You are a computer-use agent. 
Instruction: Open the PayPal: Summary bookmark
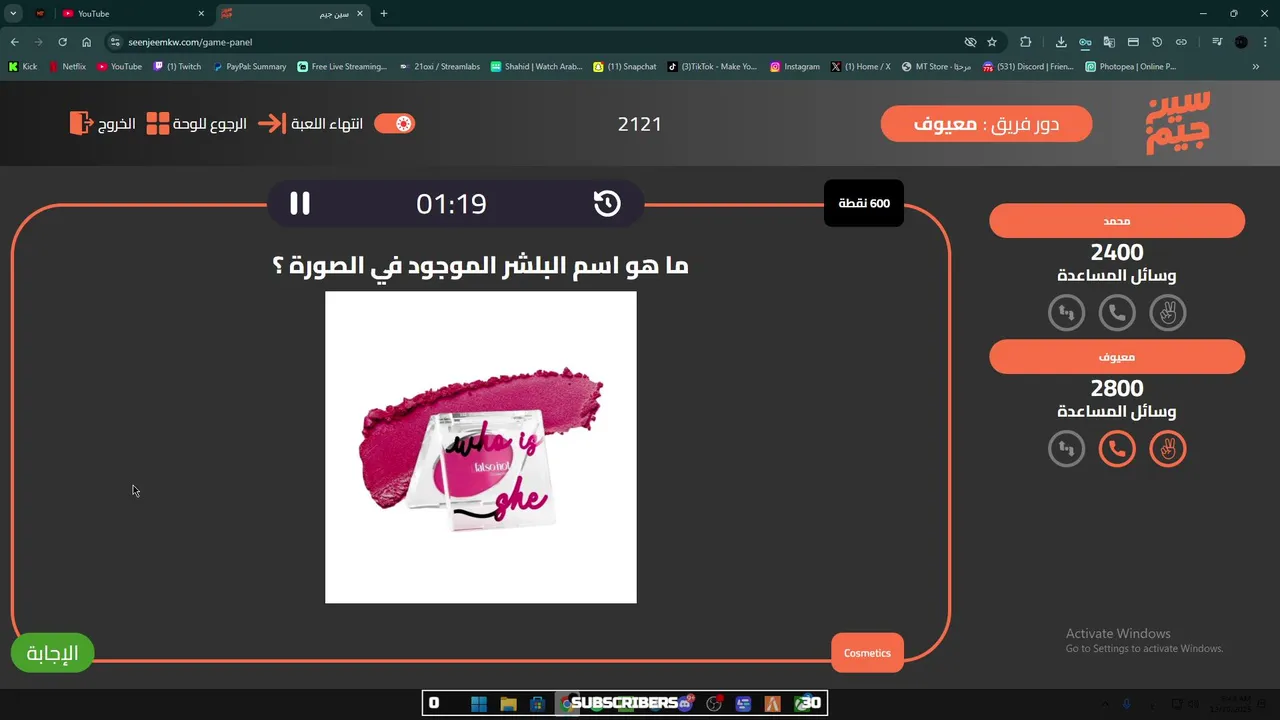click(249, 67)
